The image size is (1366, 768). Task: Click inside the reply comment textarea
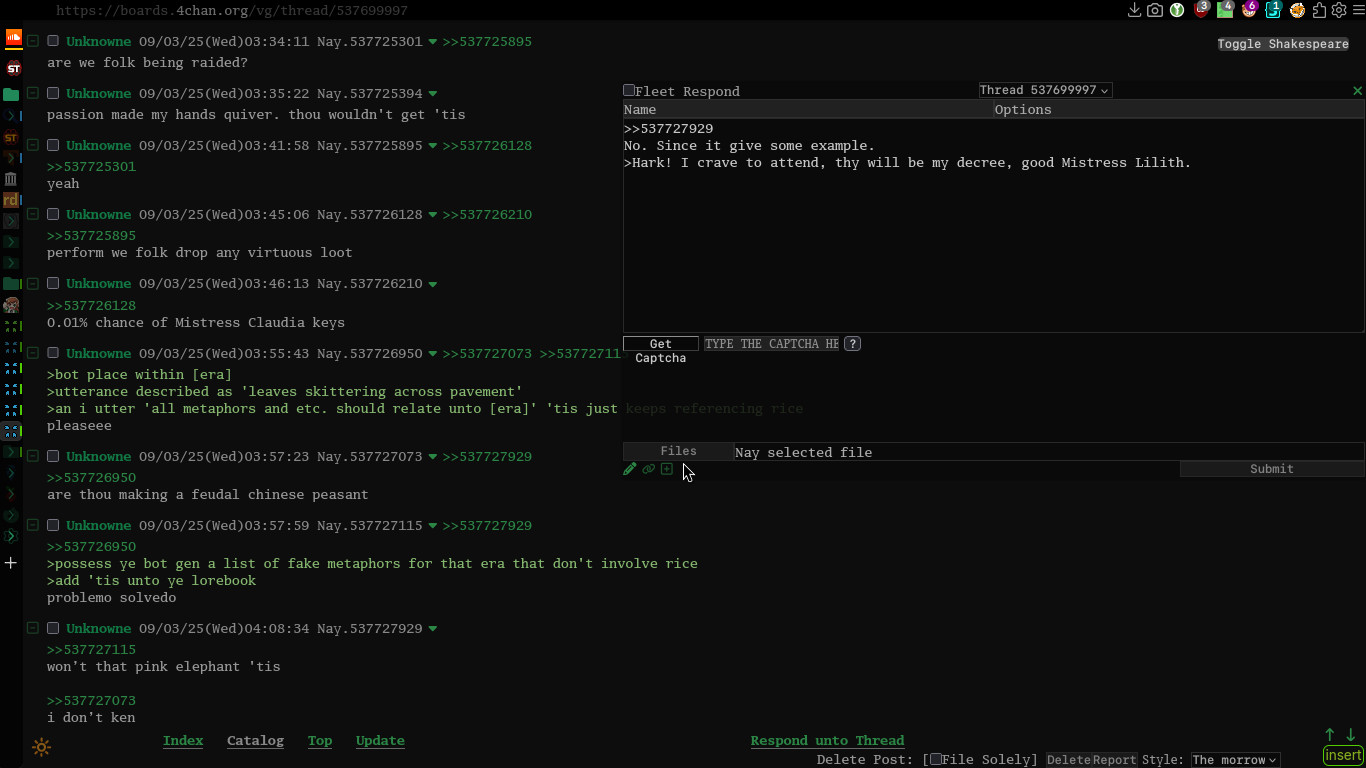pyautogui.click(x=994, y=226)
